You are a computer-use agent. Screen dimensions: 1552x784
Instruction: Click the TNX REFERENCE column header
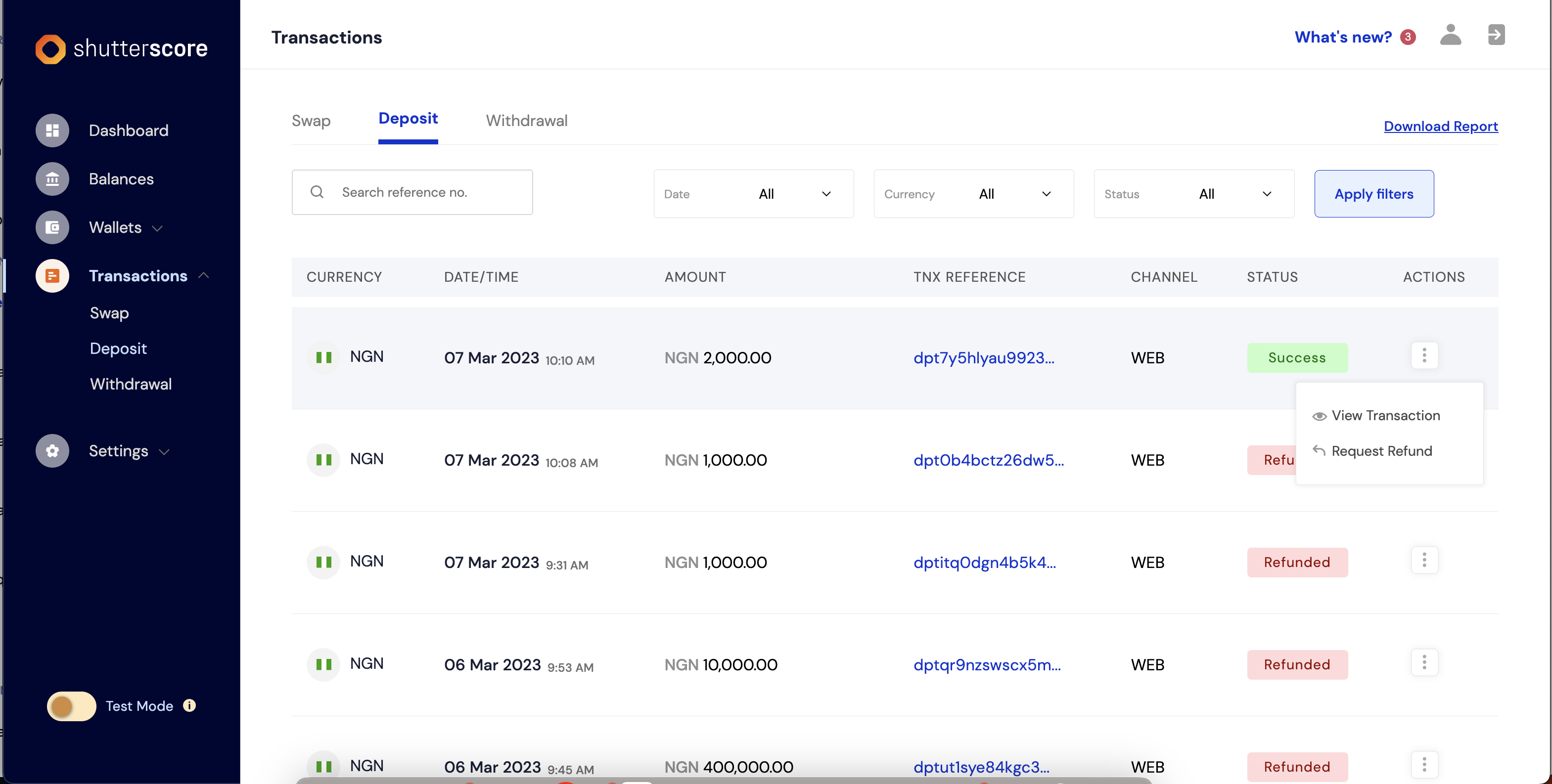pyautogui.click(x=969, y=277)
